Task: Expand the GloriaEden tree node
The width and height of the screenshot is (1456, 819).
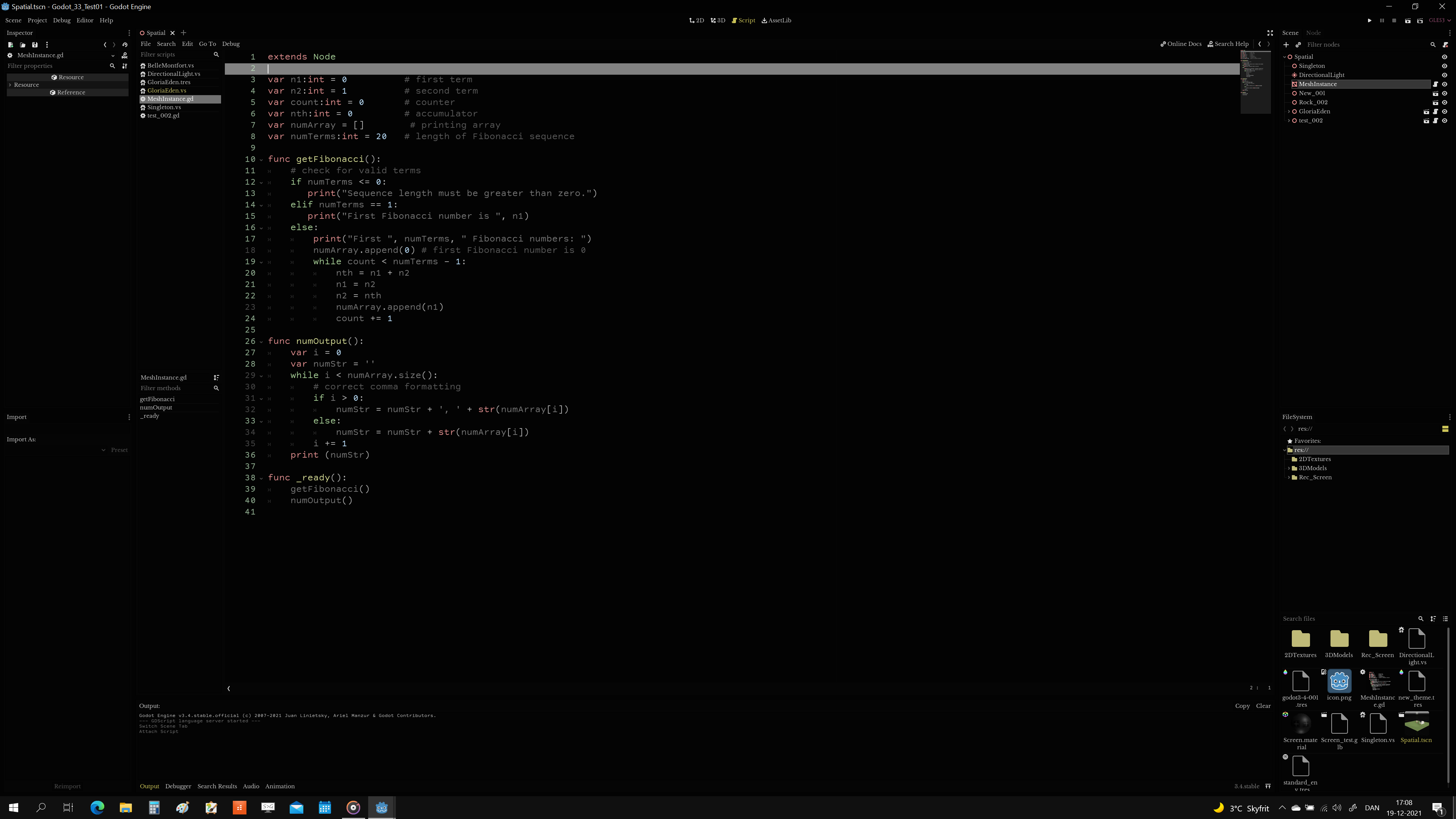Action: tap(1289, 111)
